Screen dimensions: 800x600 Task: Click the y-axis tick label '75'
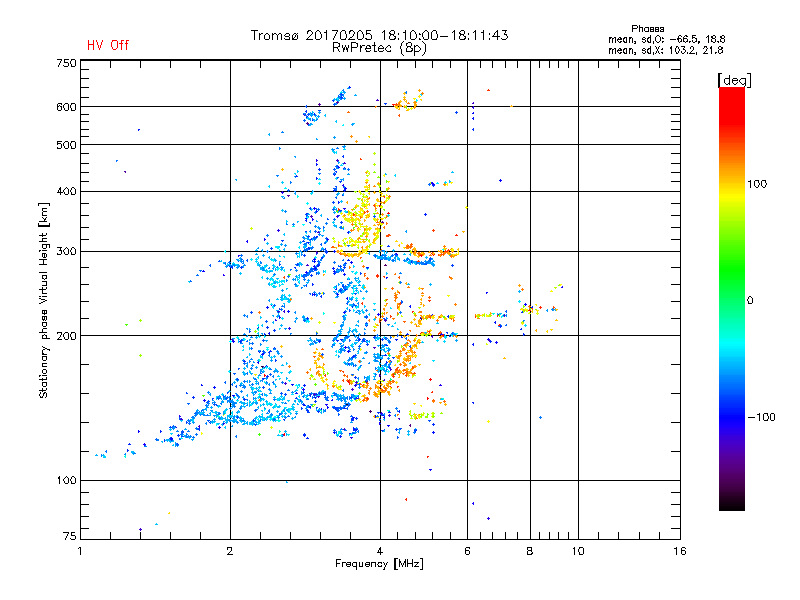coord(70,536)
